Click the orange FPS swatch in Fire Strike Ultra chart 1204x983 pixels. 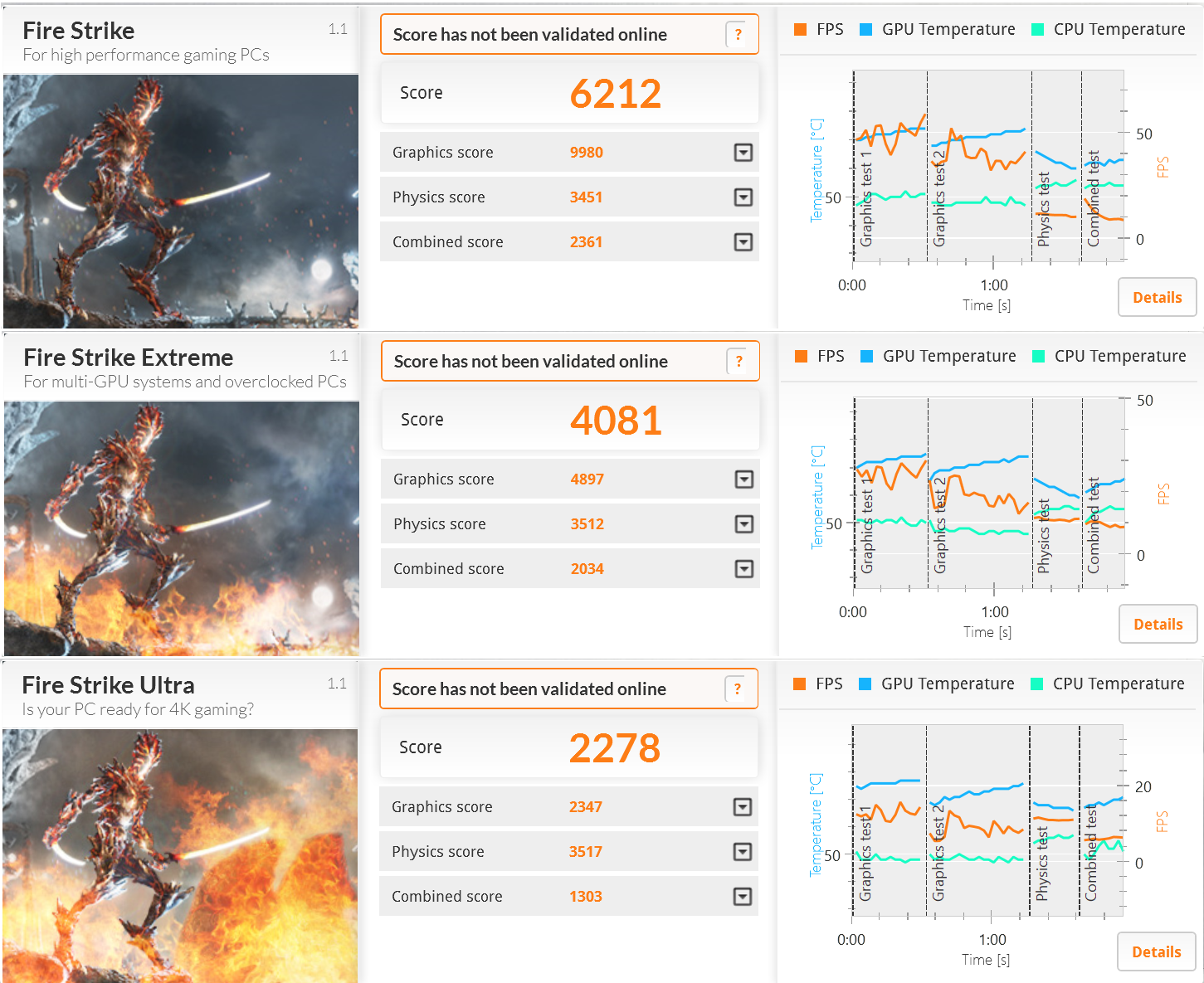coord(800,684)
